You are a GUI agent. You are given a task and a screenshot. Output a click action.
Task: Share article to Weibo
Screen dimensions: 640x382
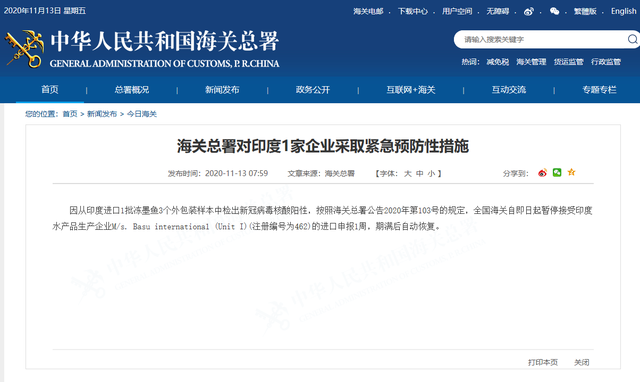point(542,173)
